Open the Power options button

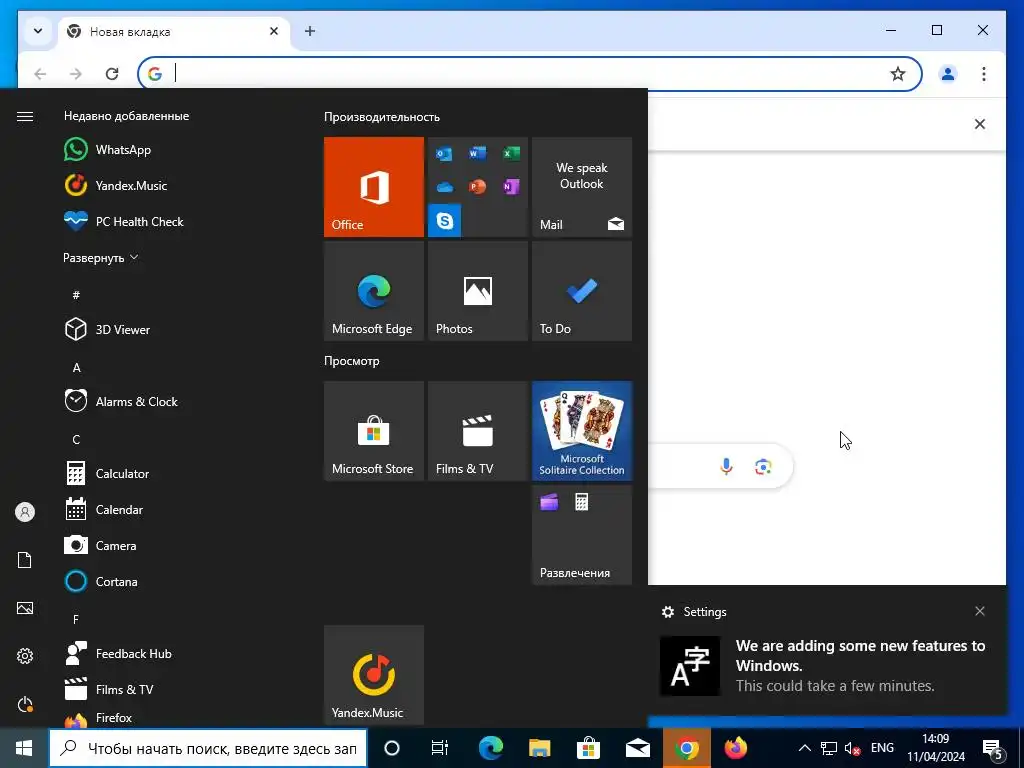tap(25, 704)
